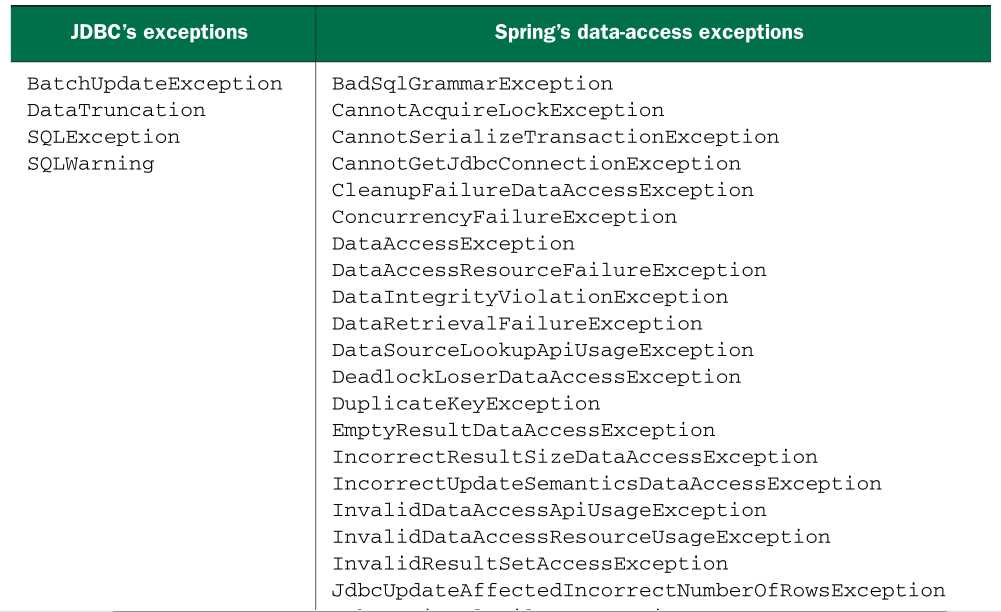Click the Spring's data-access exceptions header
The width and height of the screenshot is (1001, 612).
coord(649,32)
